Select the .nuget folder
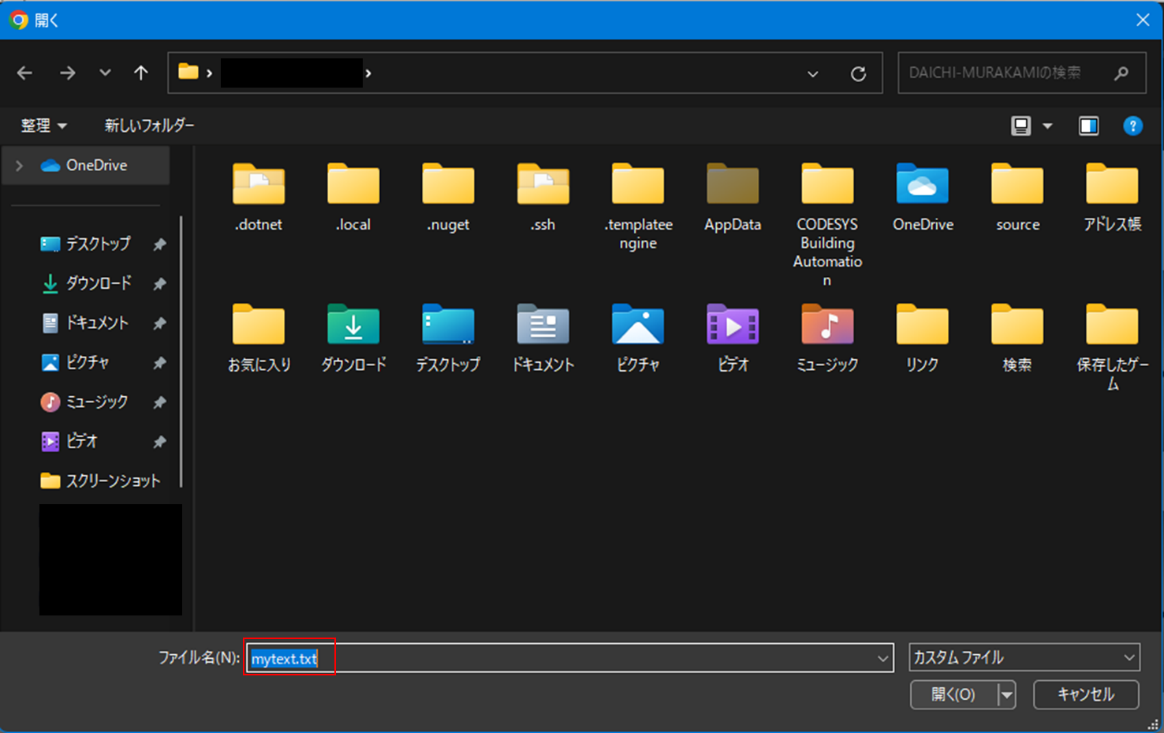Screen dimensions: 1164x733 point(448,197)
